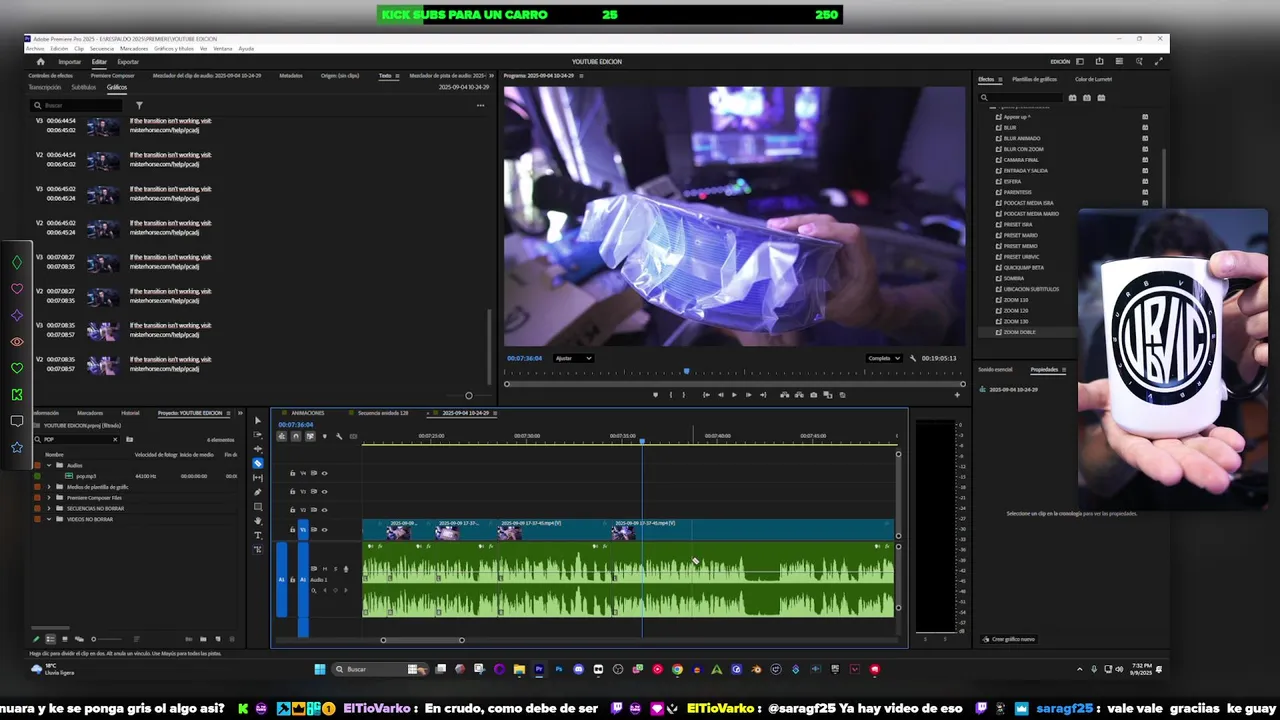Open Marcadores menu

(x=134, y=48)
